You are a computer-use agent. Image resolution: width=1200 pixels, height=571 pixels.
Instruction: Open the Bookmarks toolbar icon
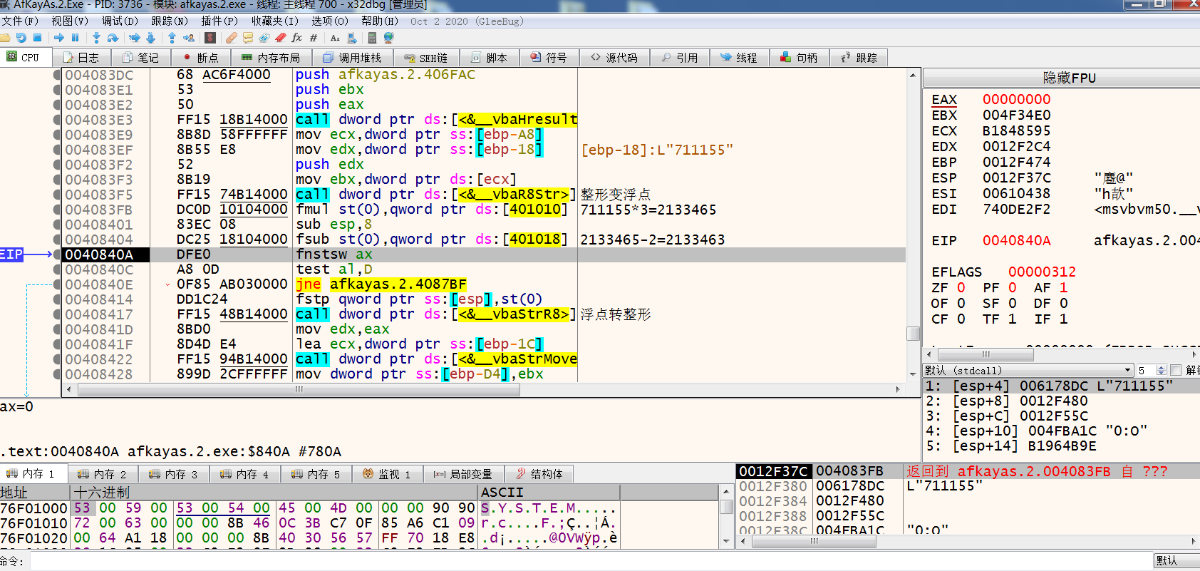tap(281, 38)
